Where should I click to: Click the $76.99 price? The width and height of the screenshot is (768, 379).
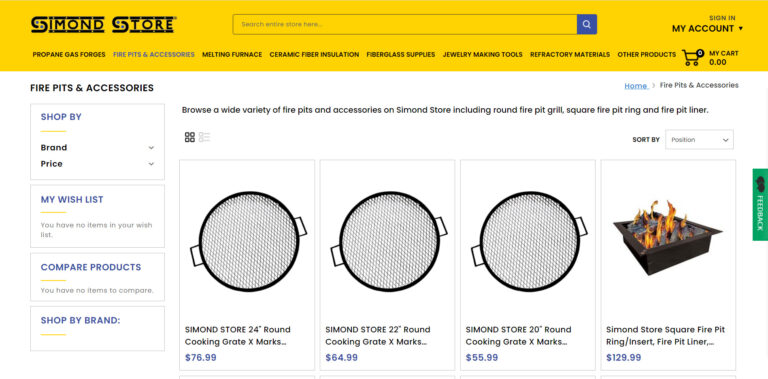pos(200,357)
